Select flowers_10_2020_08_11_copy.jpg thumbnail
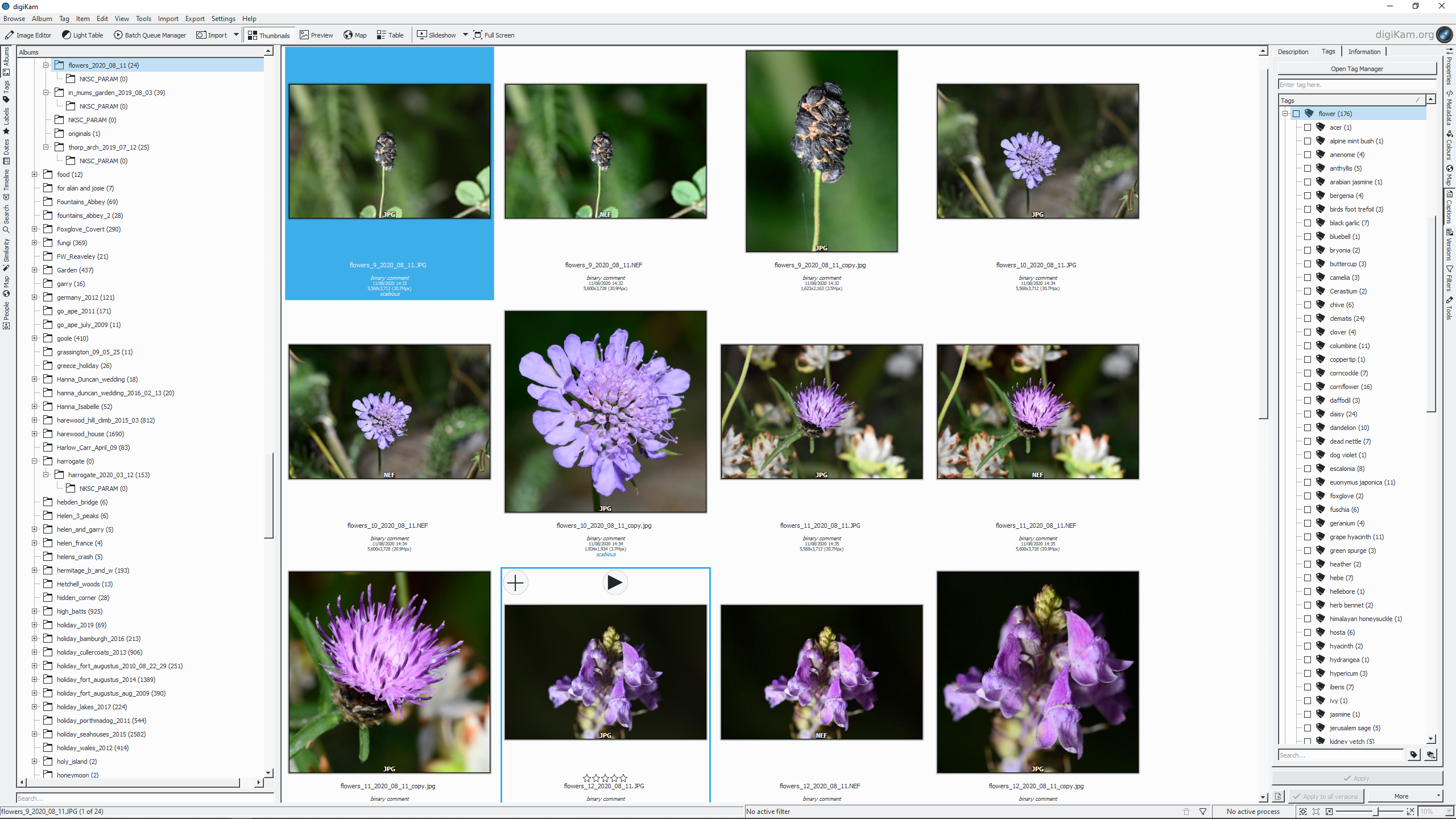 tap(605, 412)
